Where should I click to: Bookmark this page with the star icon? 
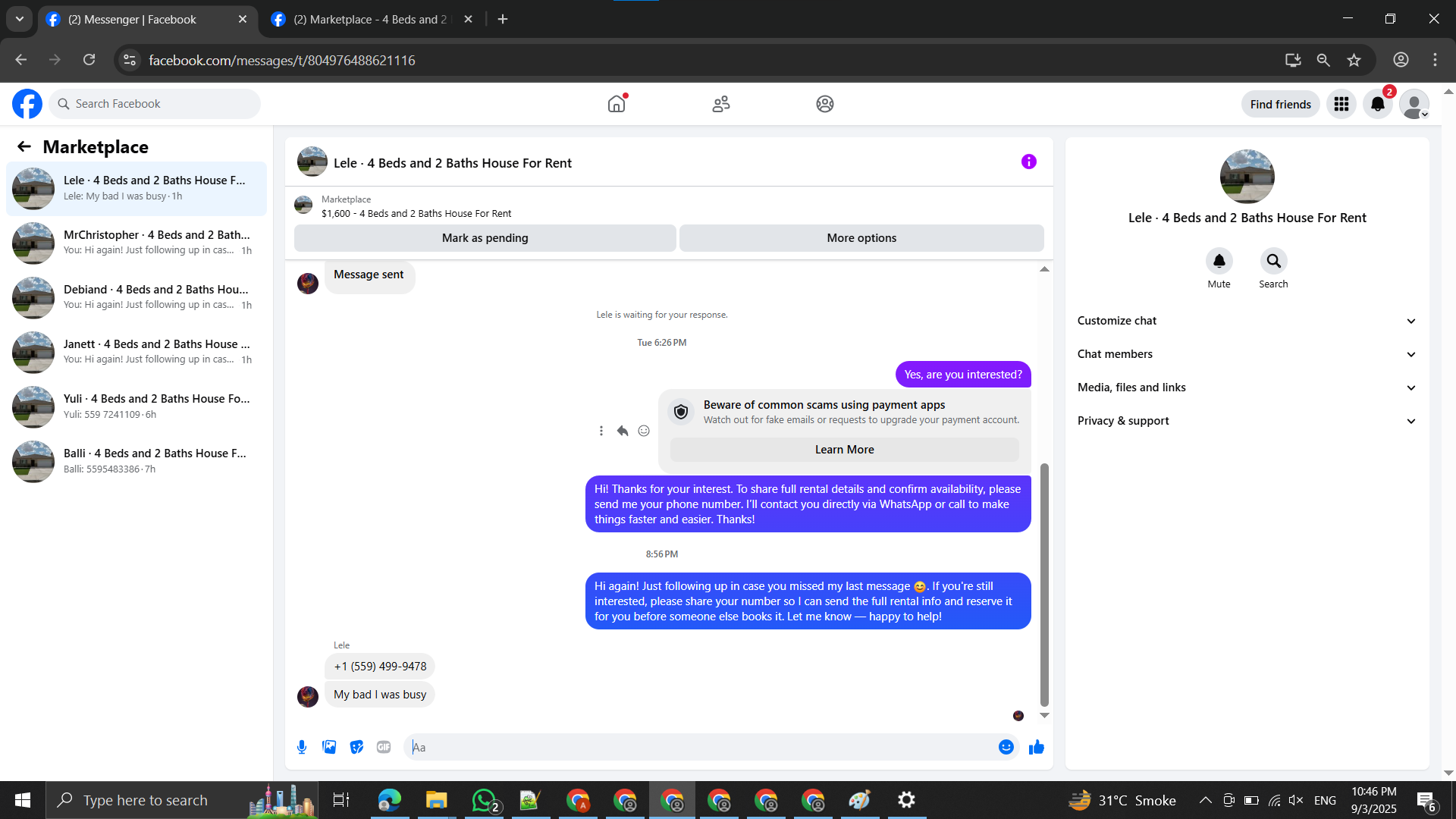(x=1354, y=60)
